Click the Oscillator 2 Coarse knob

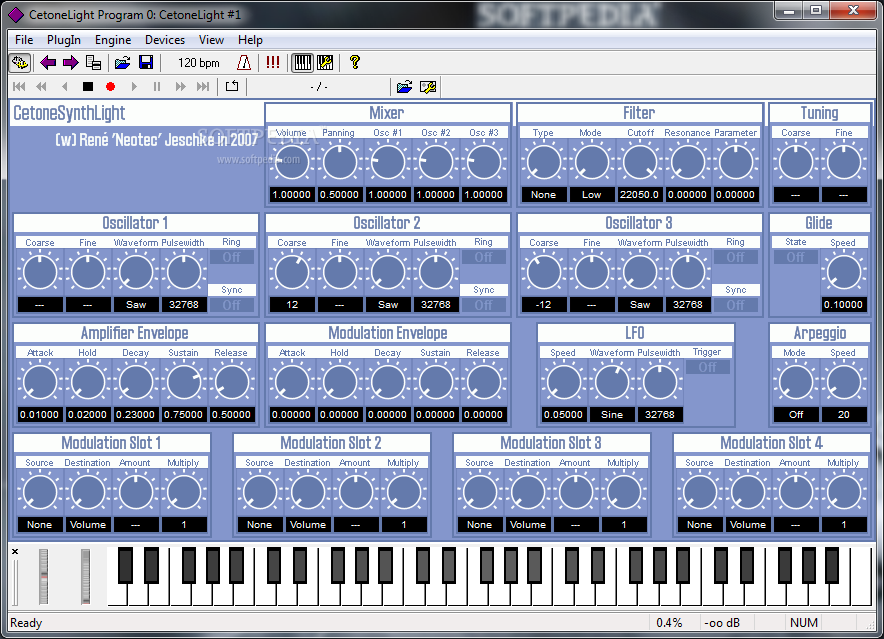(x=292, y=272)
